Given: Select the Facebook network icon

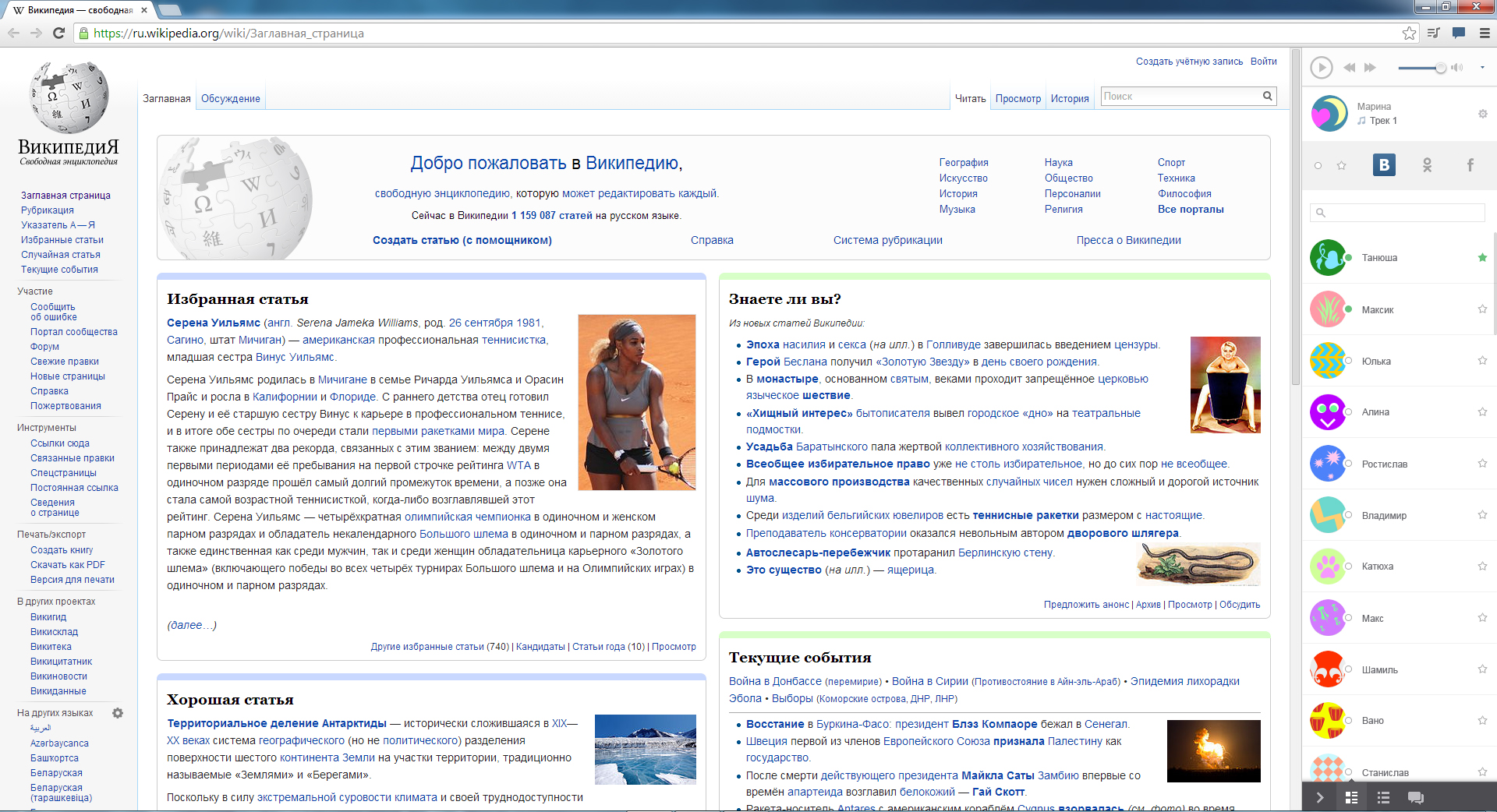Looking at the screenshot, I should [1470, 165].
